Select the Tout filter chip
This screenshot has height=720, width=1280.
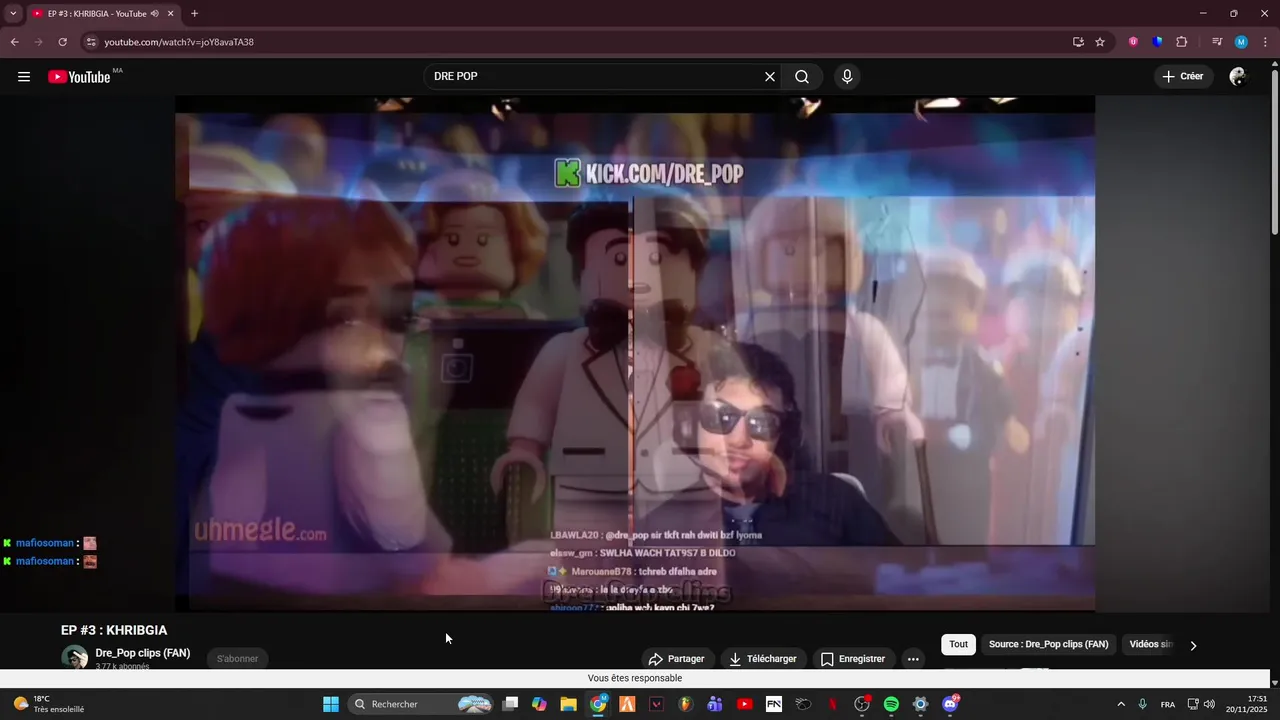coord(959,645)
